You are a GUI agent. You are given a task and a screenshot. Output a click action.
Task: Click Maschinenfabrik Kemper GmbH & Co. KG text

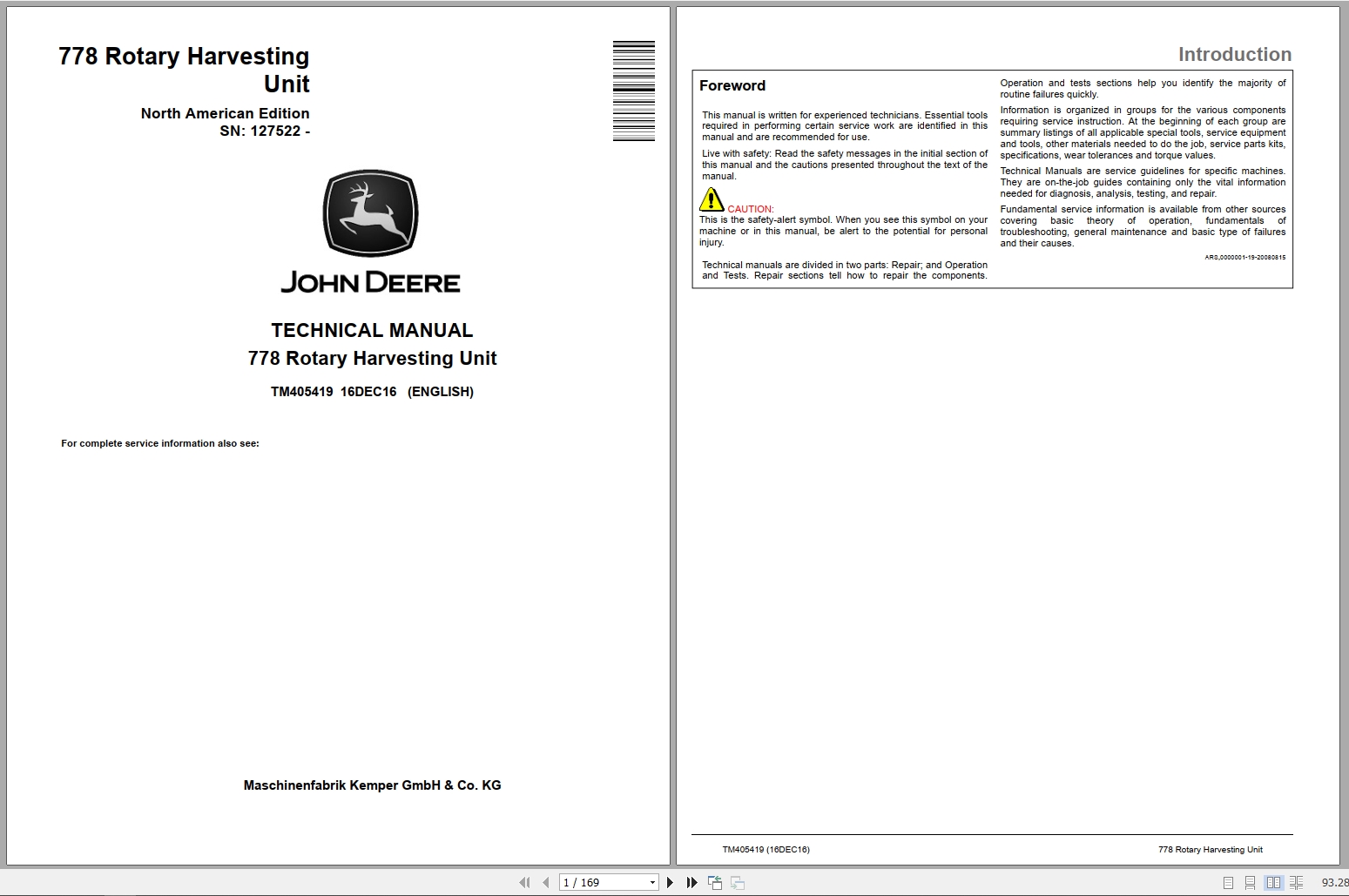coord(372,785)
